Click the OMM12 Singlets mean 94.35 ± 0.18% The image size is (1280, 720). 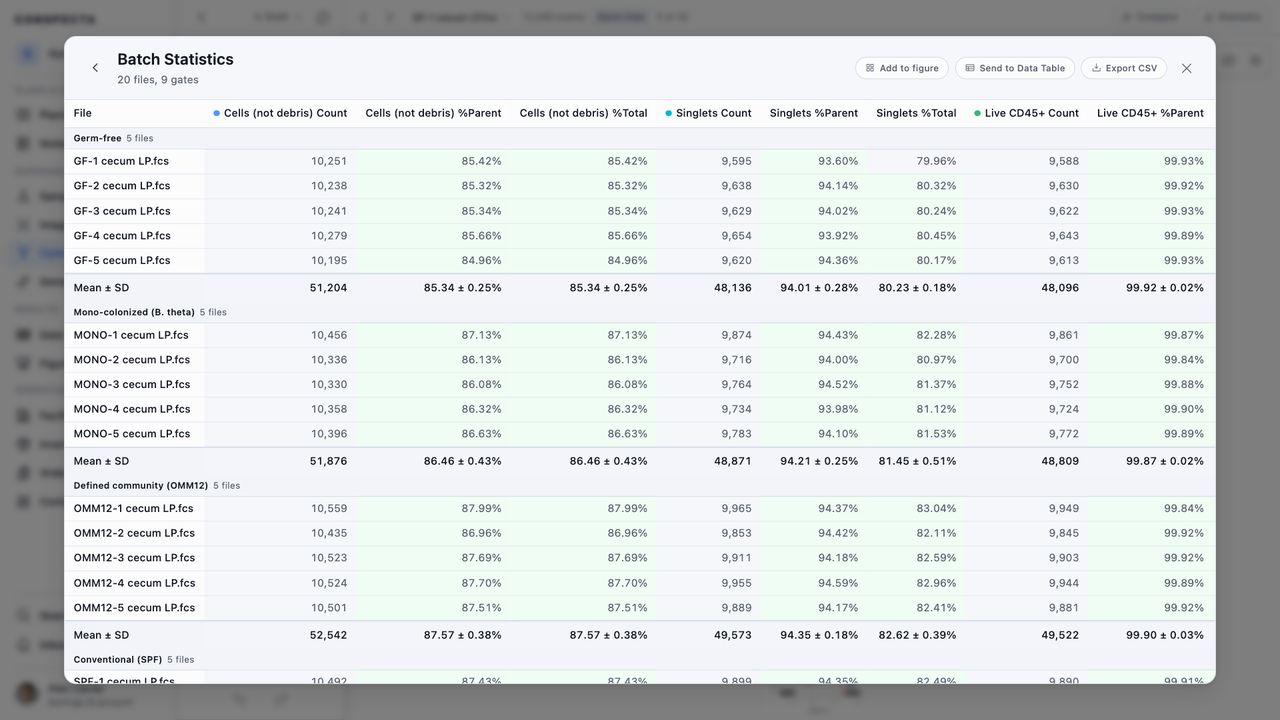coord(819,635)
